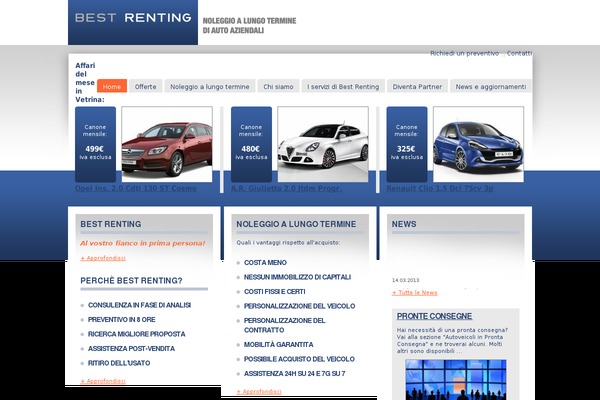Image resolution: width=600 pixels, height=400 pixels.
Task: Click Ricerca migliore proposta item
Action: [x=137, y=334]
